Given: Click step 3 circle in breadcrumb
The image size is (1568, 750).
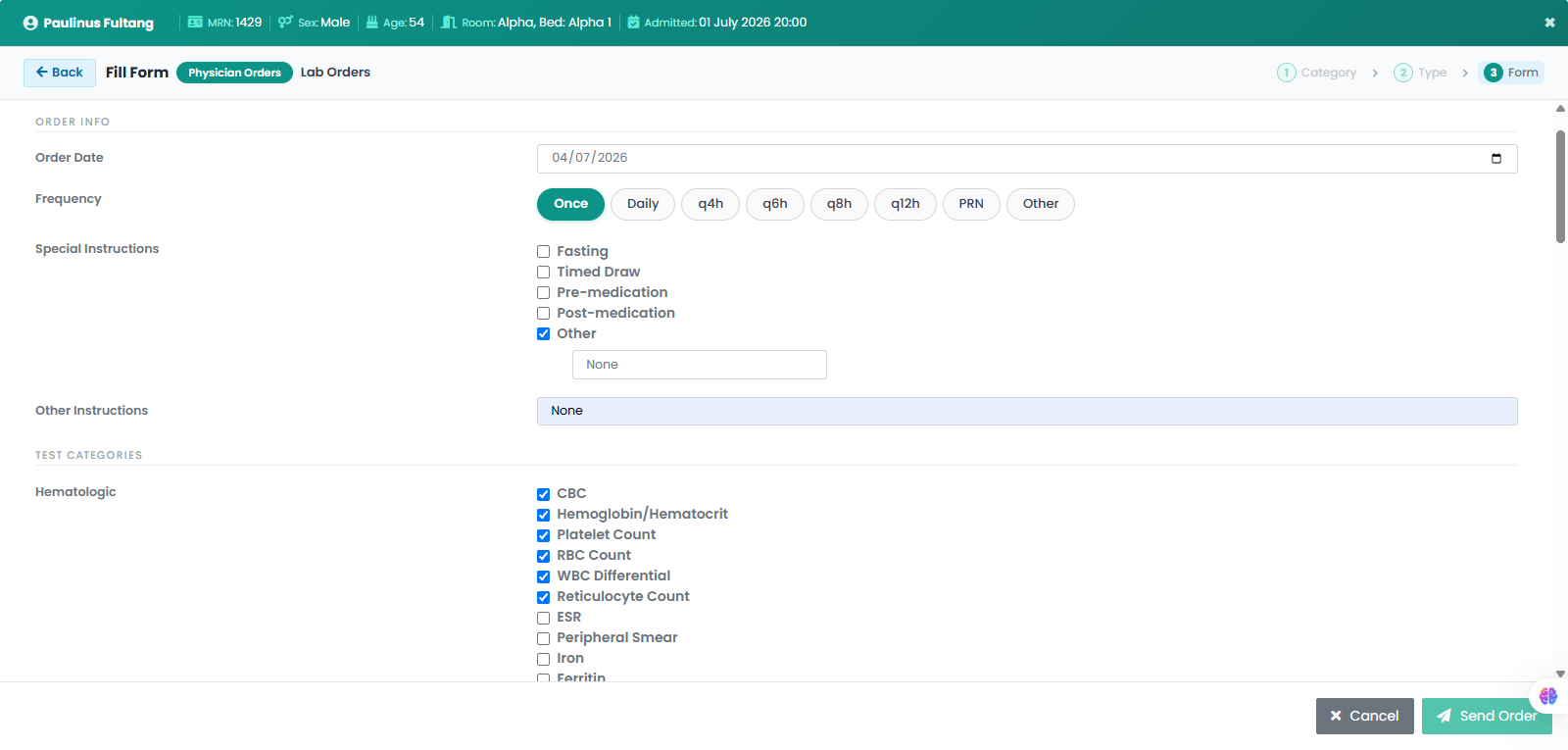Looking at the screenshot, I should (x=1494, y=73).
